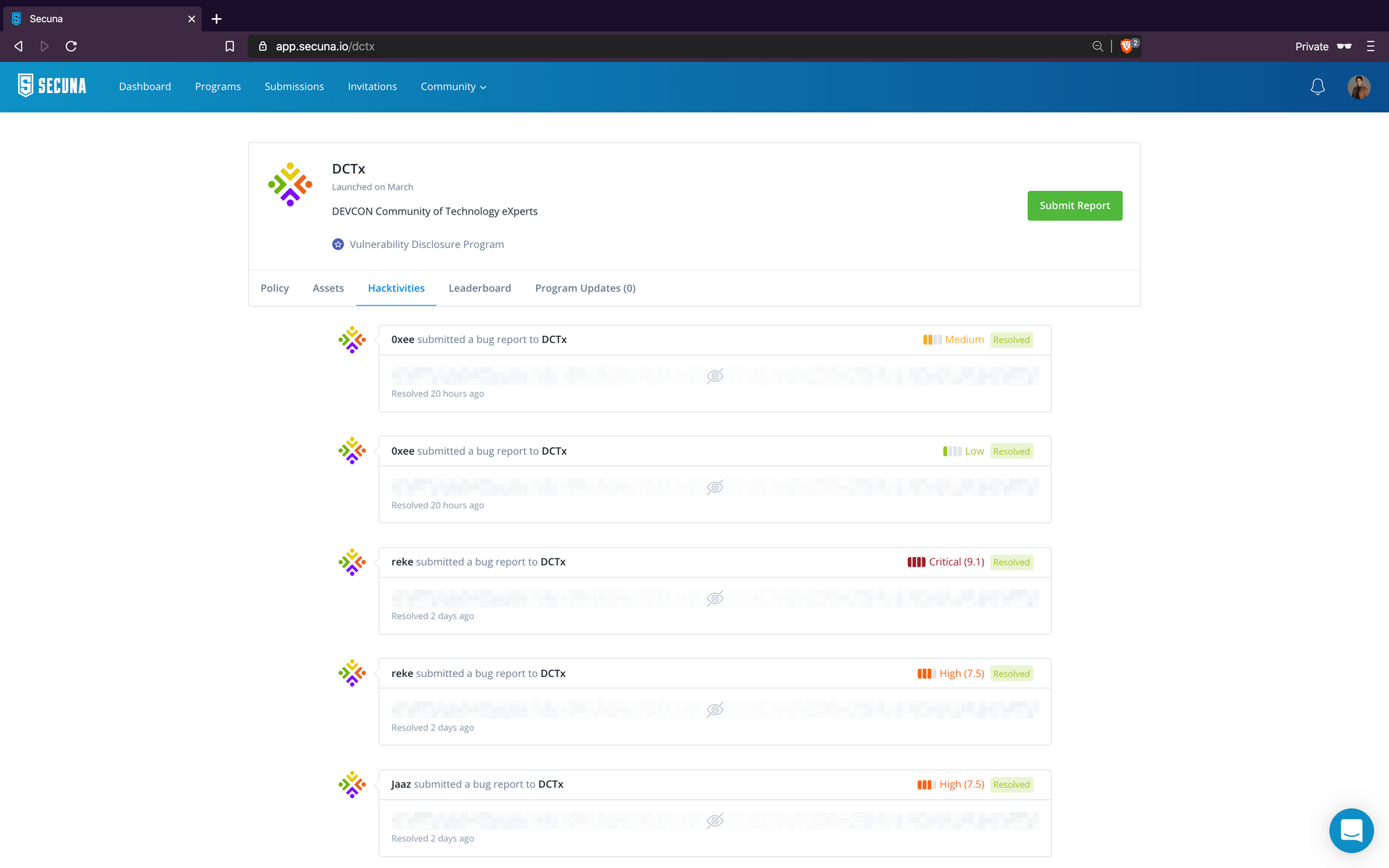The height and width of the screenshot is (868, 1389).
Task: Click the browser forward arrow
Action: [x=44, y=47]
